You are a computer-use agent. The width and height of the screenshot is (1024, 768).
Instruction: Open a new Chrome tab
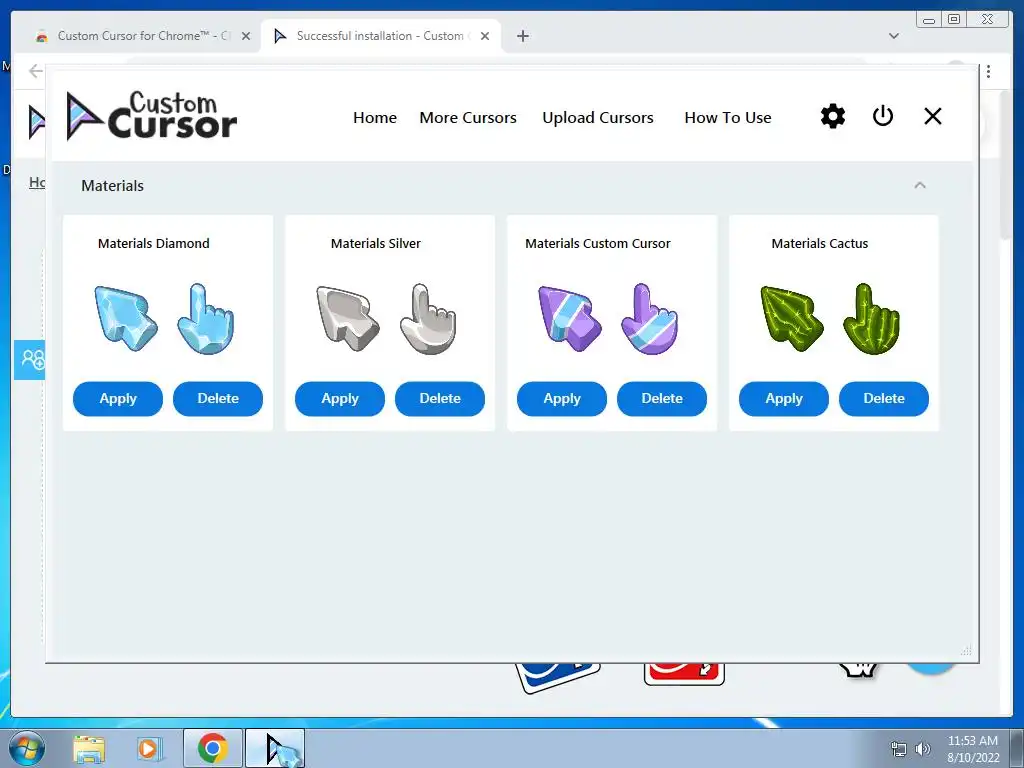pyautogui.click(x=522, y=36)
